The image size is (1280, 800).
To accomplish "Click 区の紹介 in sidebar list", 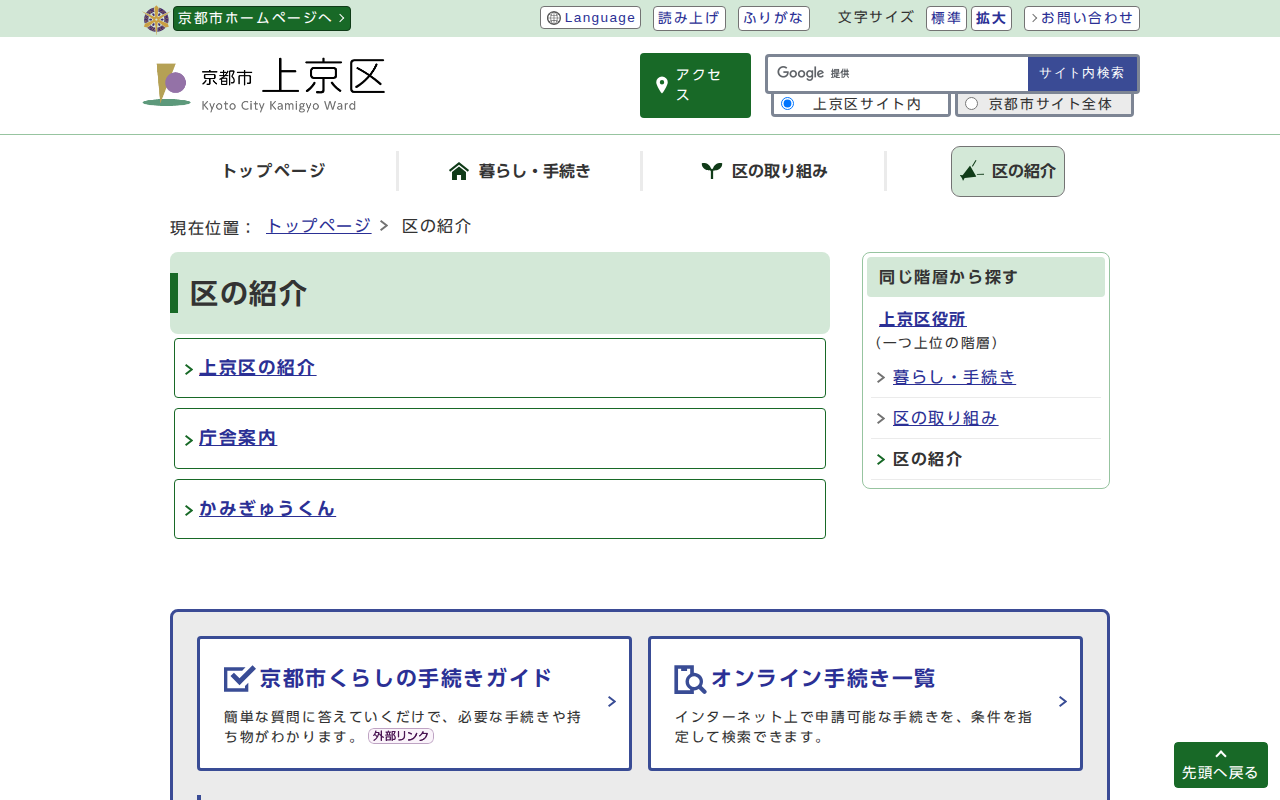I will (927, 459).
